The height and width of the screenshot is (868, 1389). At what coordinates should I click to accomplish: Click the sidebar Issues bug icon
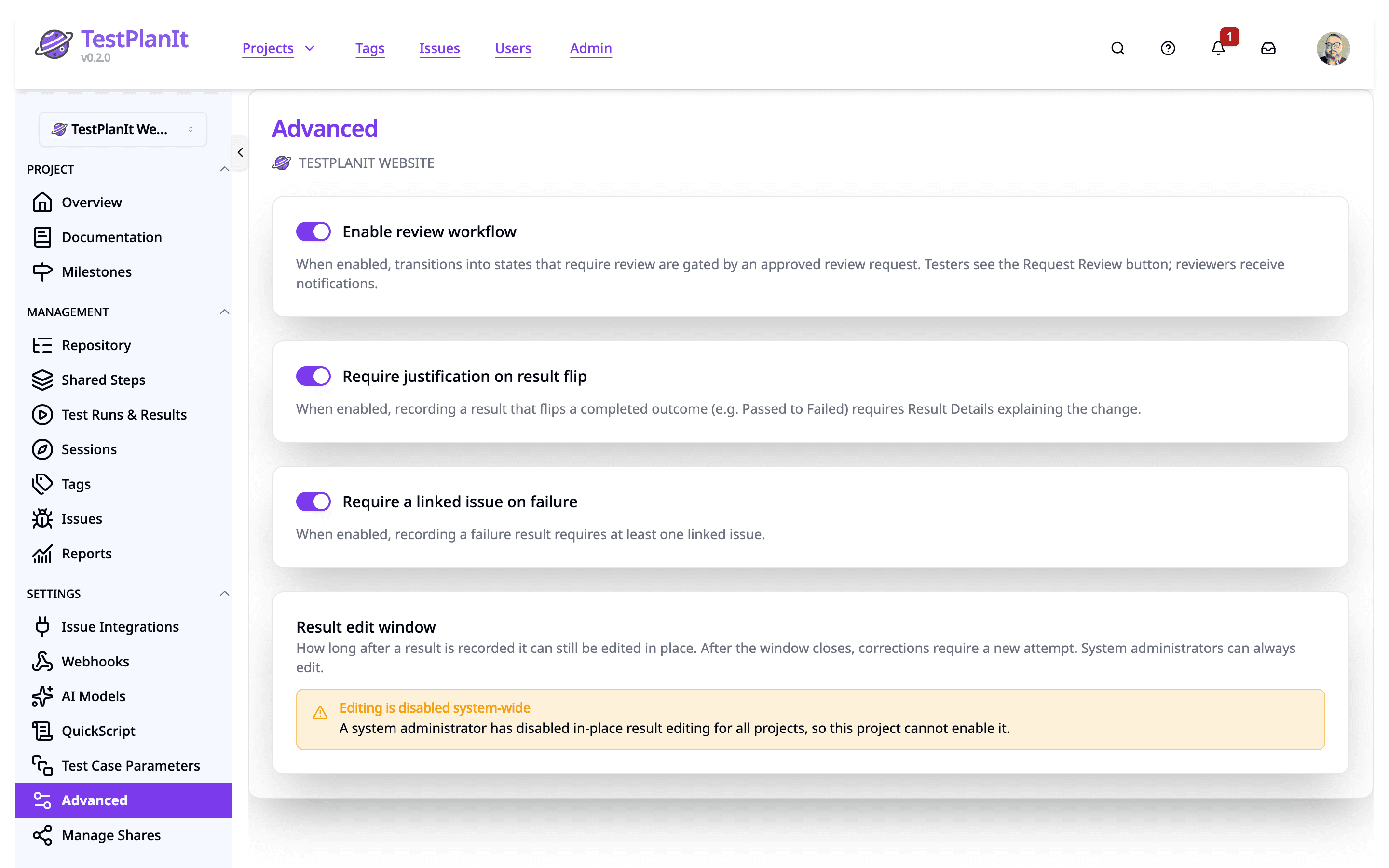coord(42,518)
